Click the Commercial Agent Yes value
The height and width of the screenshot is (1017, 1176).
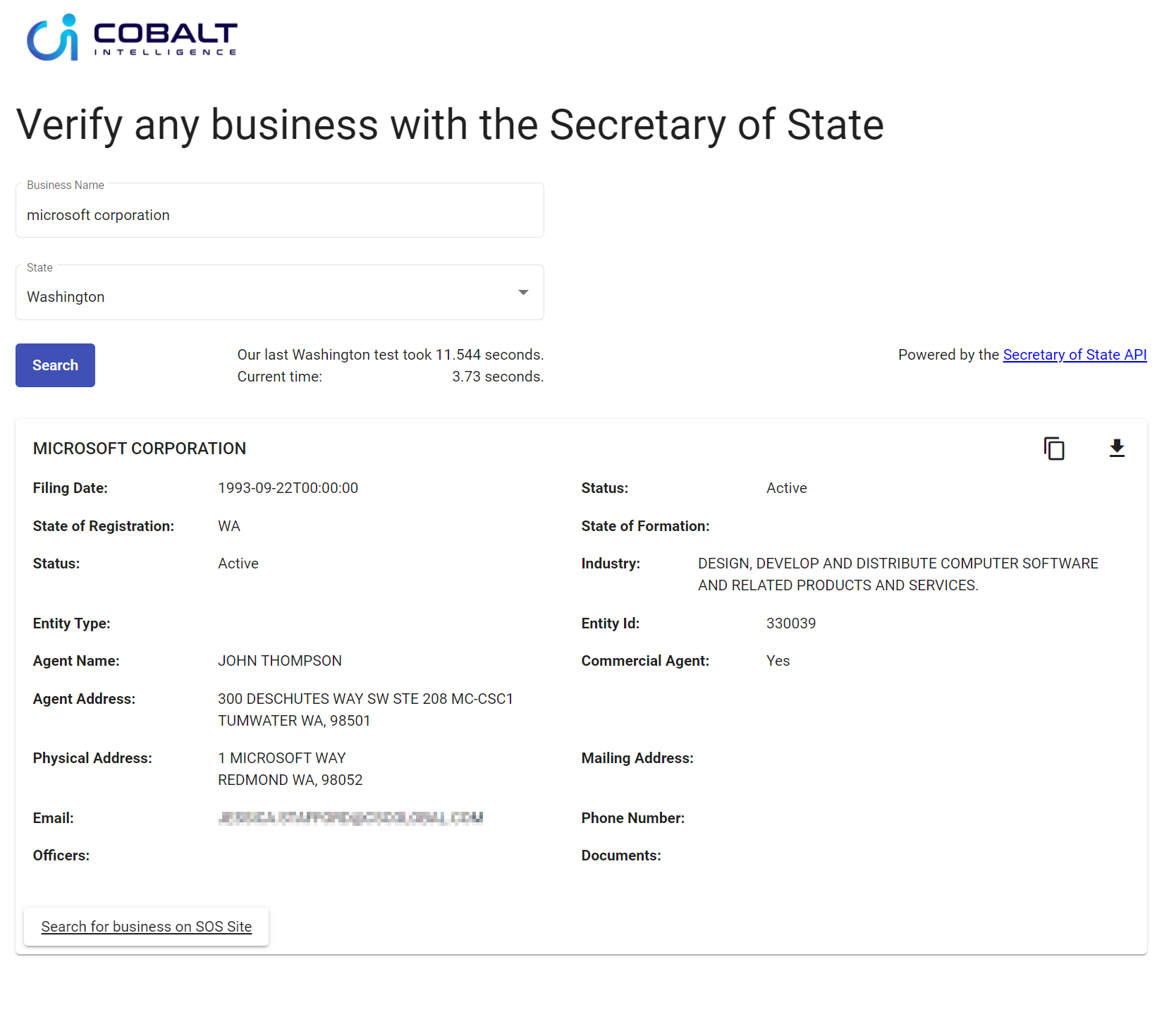pos(778,660)
